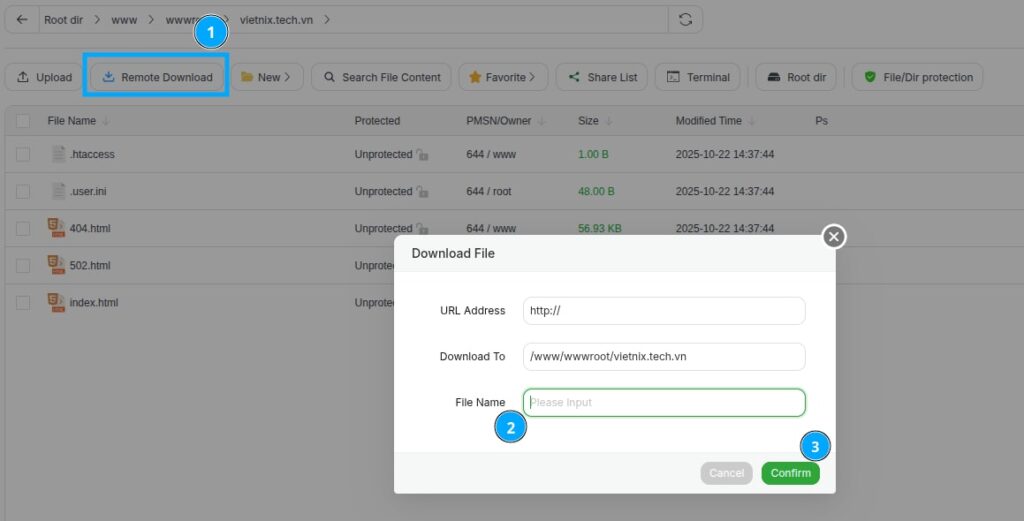
Task: Click the lock icon on the 404.html row
Action: click(x=423, y=229)
